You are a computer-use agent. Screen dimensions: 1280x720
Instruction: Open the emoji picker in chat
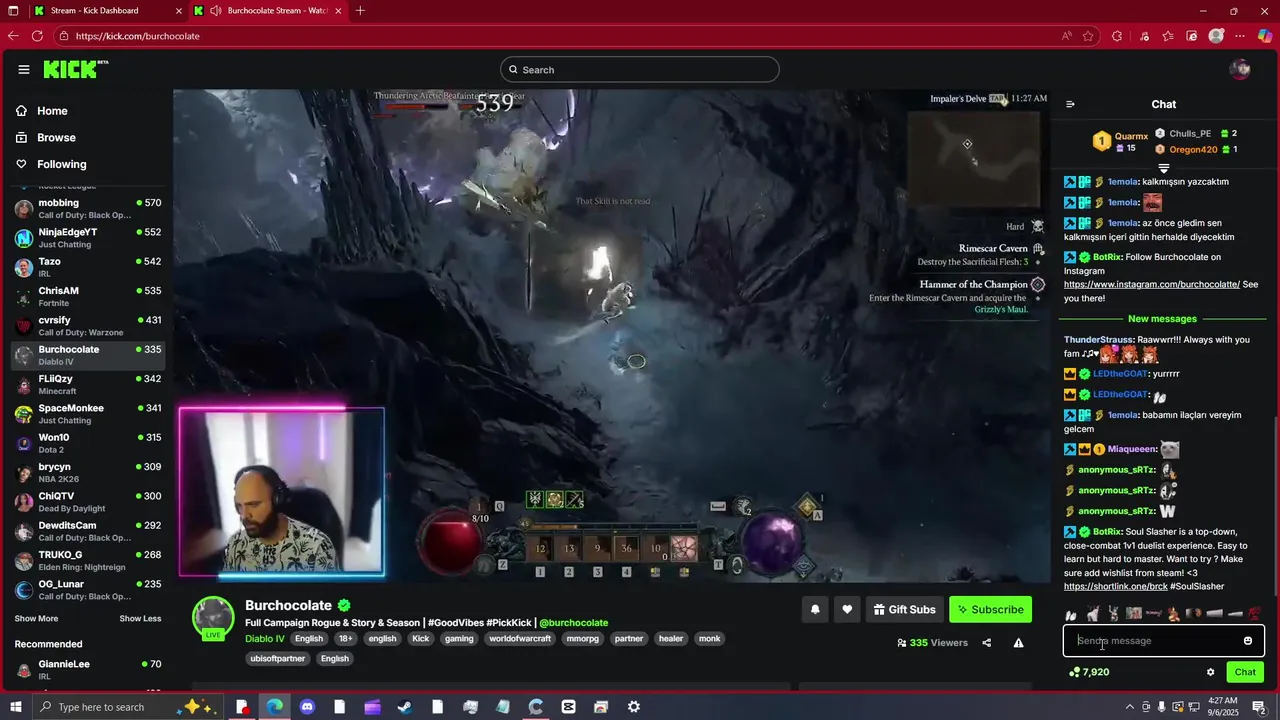pyautogui.click(x=1248, y=641)
